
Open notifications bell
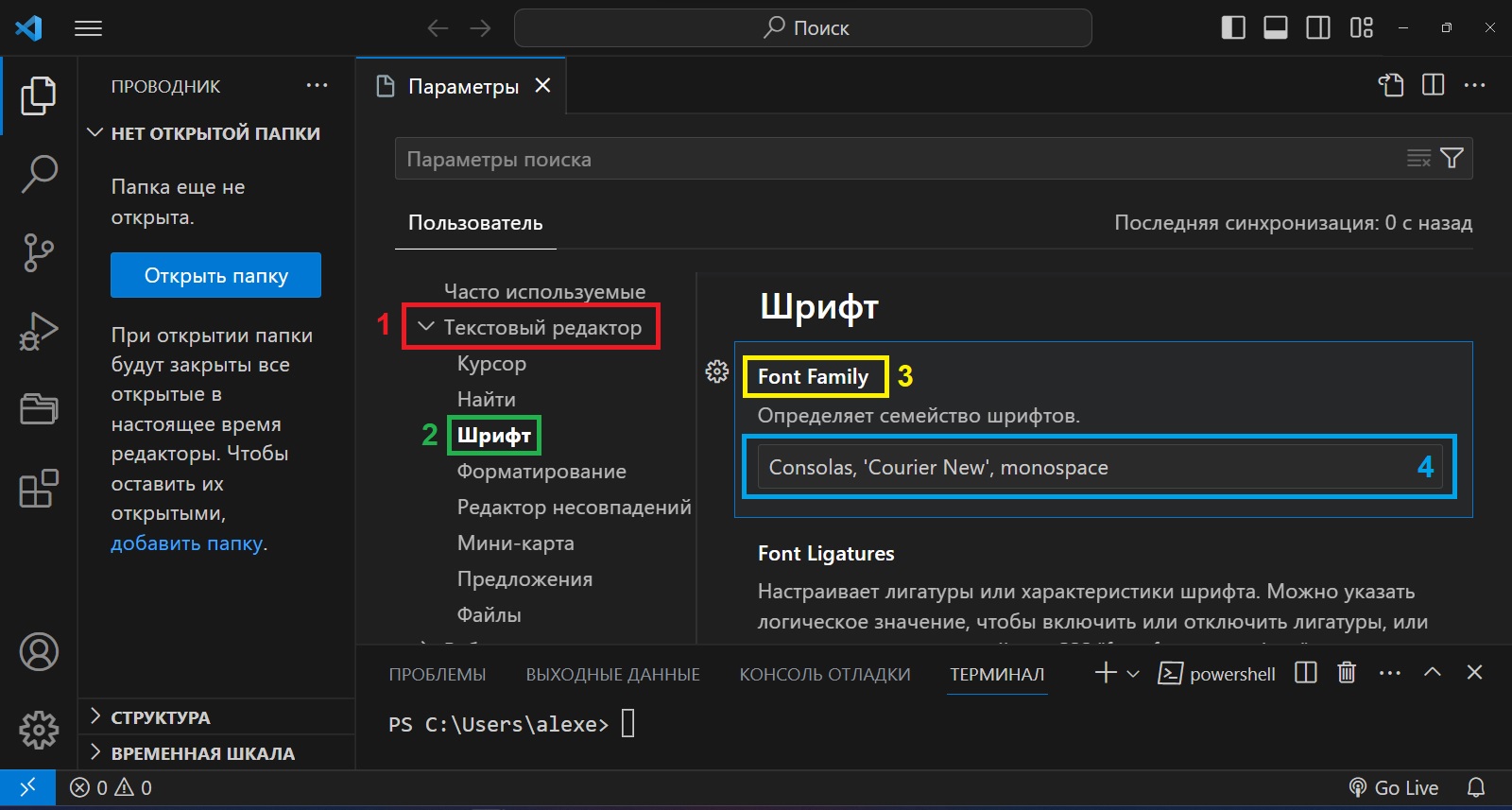[1476, 787]
